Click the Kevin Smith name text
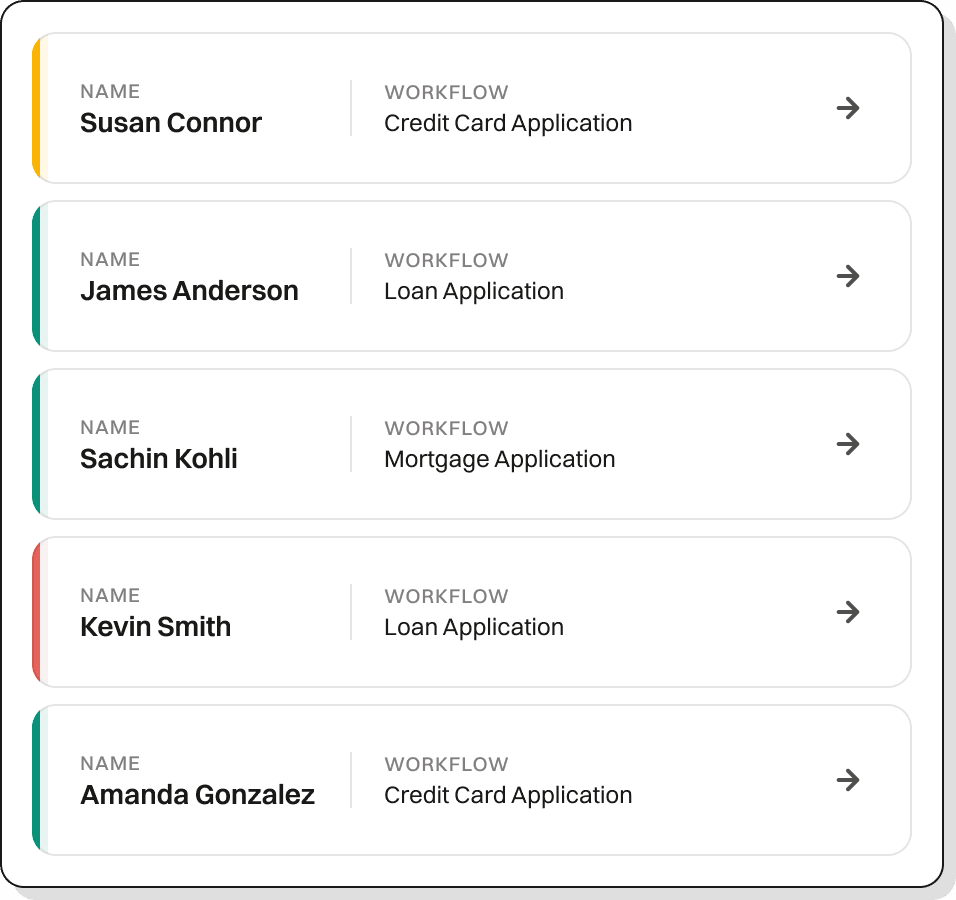 tap(155, 627)
